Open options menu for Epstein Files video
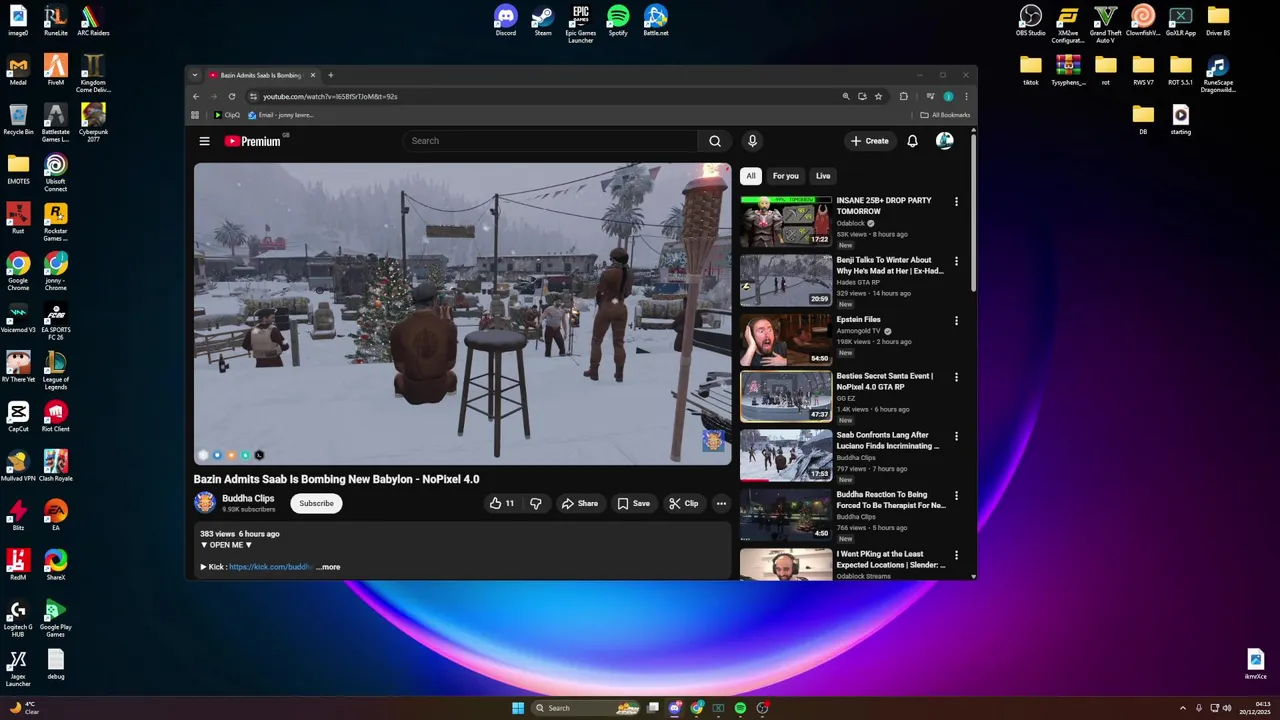This screenshot has height=720, width=1280. [956, 321]
